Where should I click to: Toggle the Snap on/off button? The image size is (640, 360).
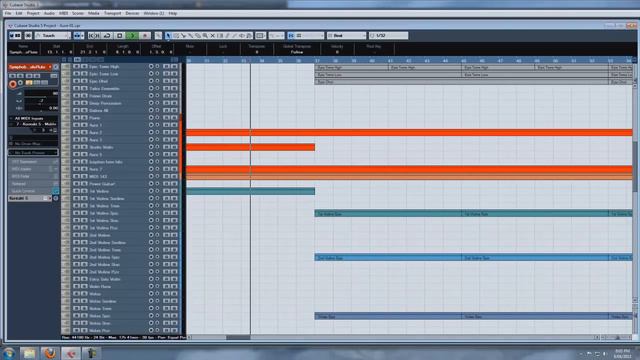point(291,36)
